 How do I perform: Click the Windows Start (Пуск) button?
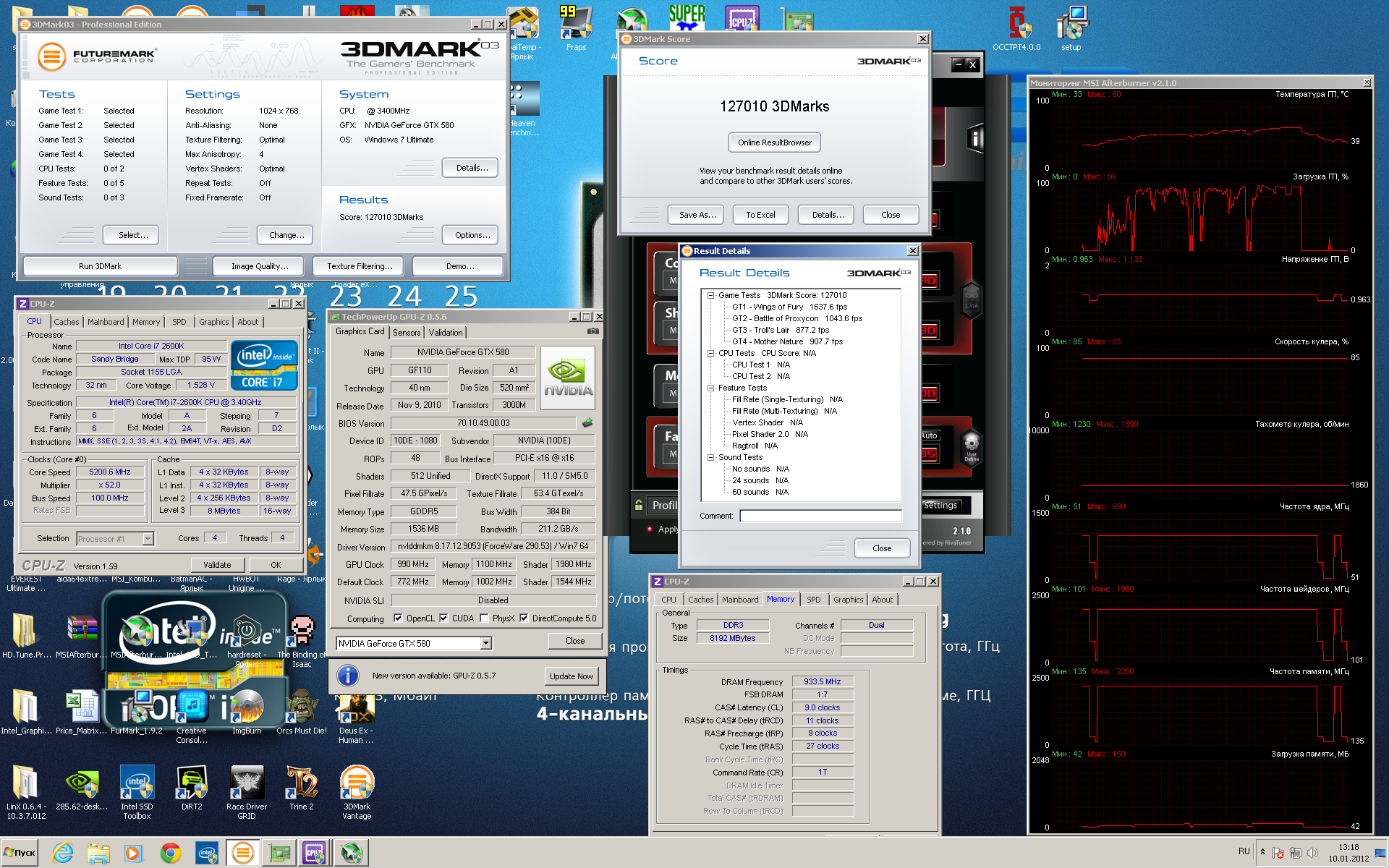point(20,853)
